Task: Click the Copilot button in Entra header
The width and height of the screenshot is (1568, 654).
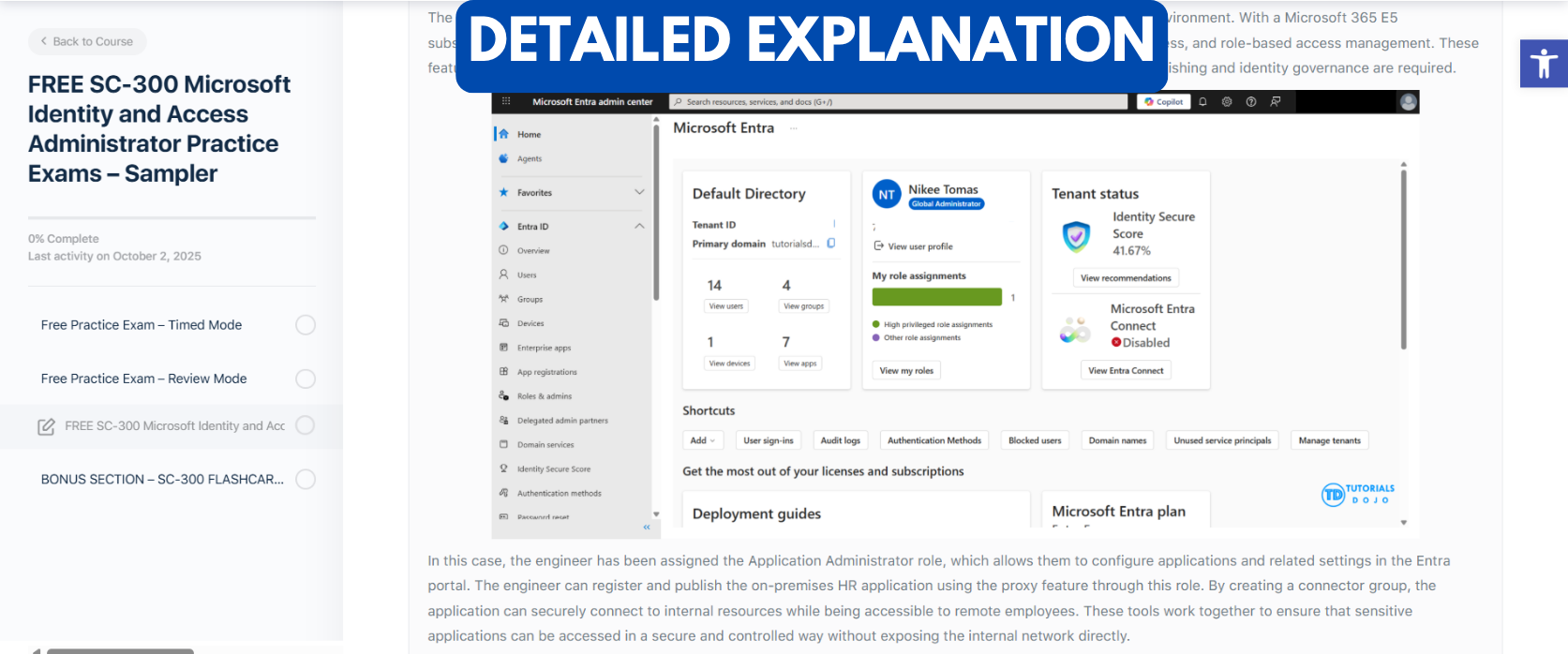Action: pyautogui.click(x=1163, y=101)
